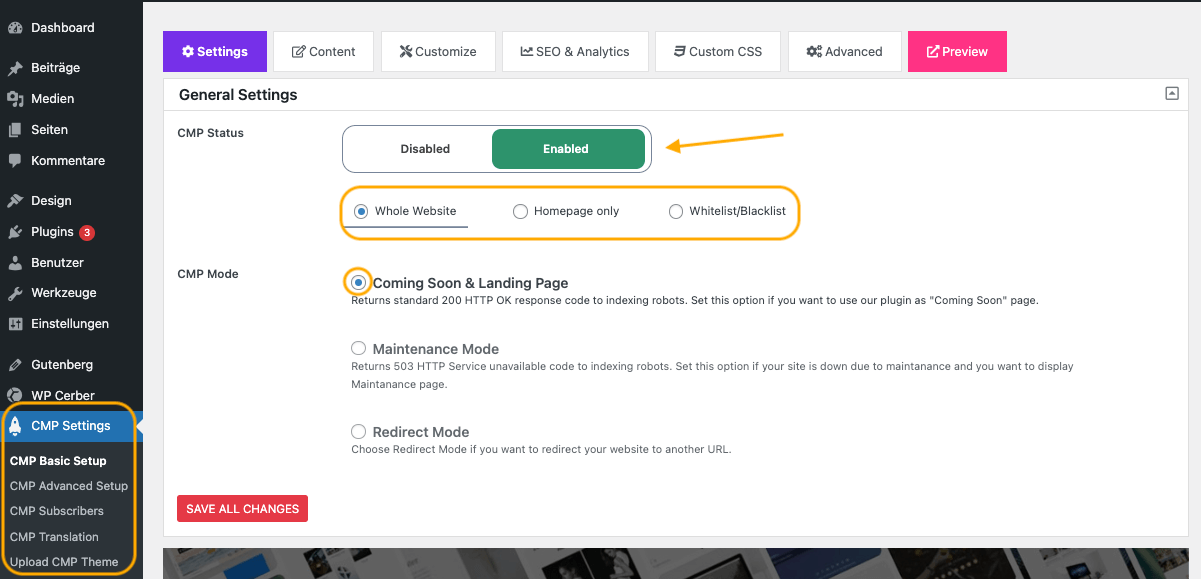Choose Maintenance Mode radio button

(x=359, y=349)
